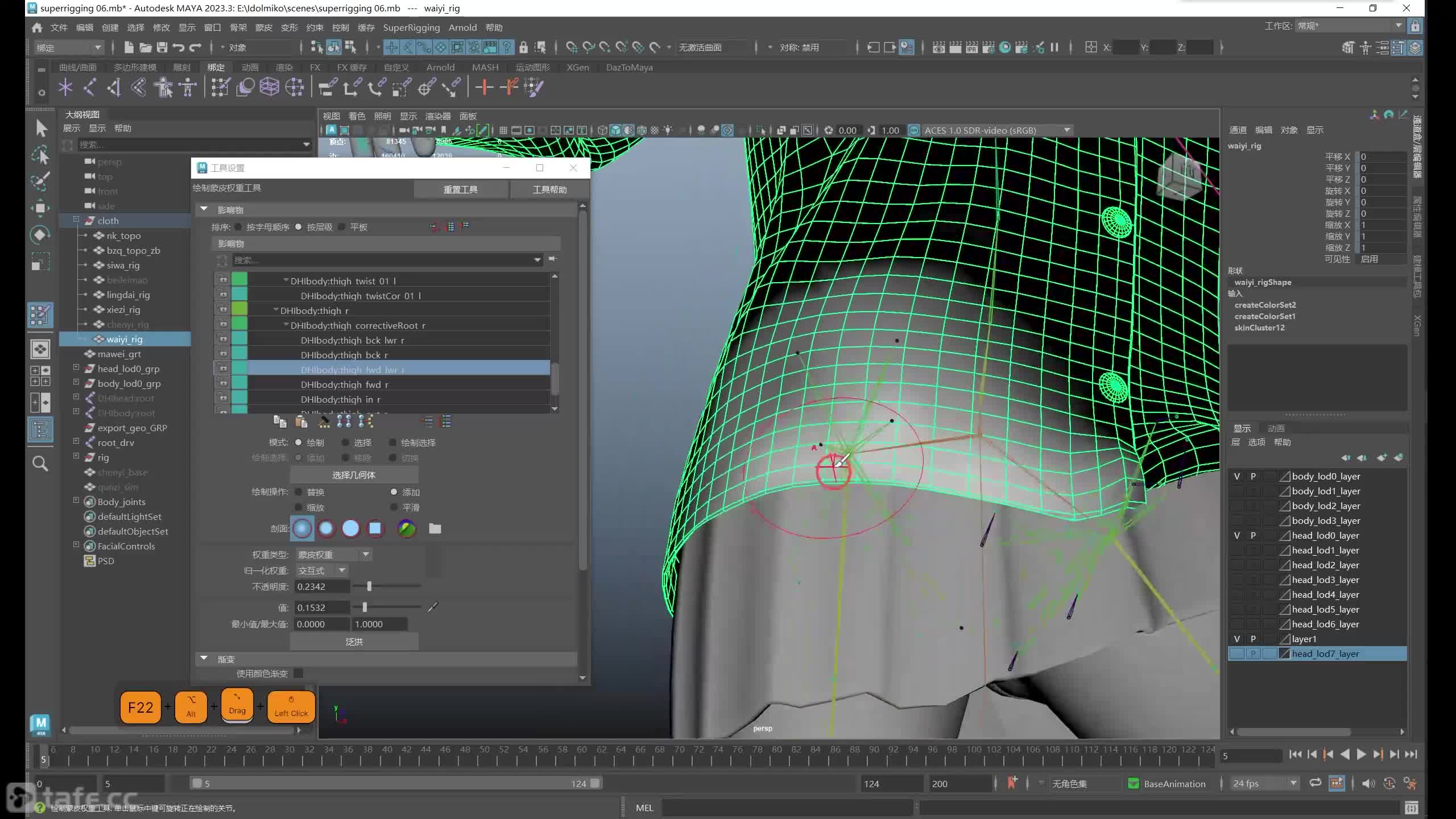The height and width of the screenshot is (819, 1456).
Task: Collapse the Influences section
Action: click(x=204, y=210)
